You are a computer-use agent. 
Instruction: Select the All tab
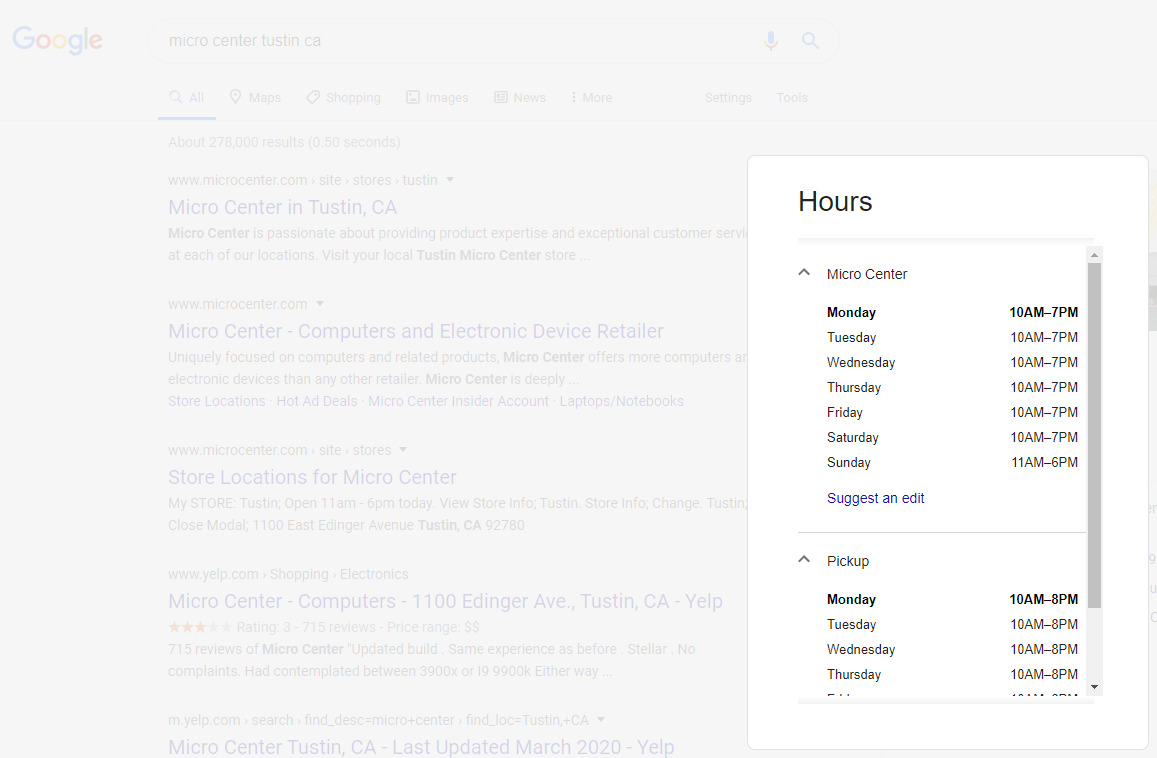[x=187, y=97]
